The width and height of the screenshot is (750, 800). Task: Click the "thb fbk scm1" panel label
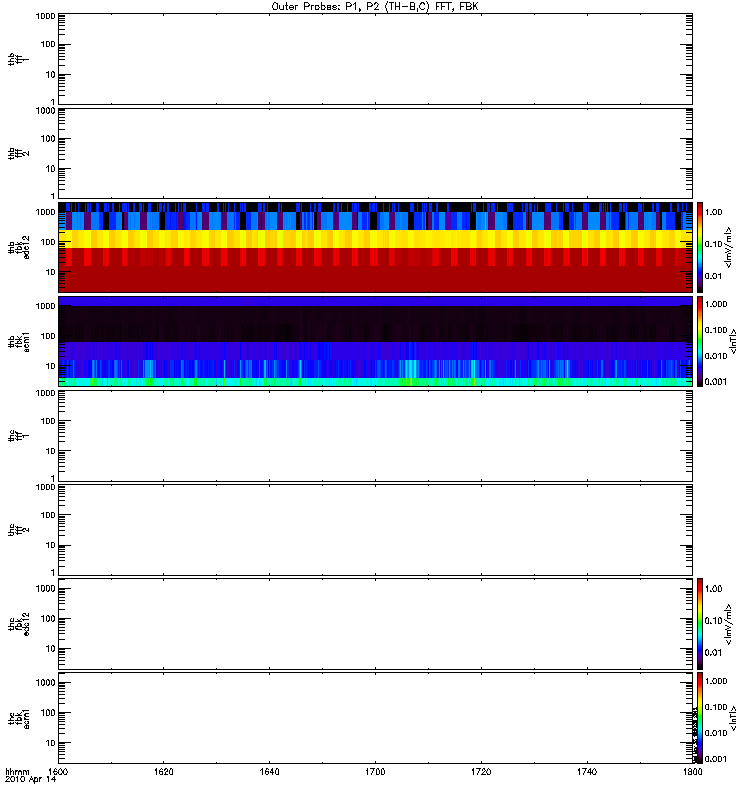coord(18,341)
